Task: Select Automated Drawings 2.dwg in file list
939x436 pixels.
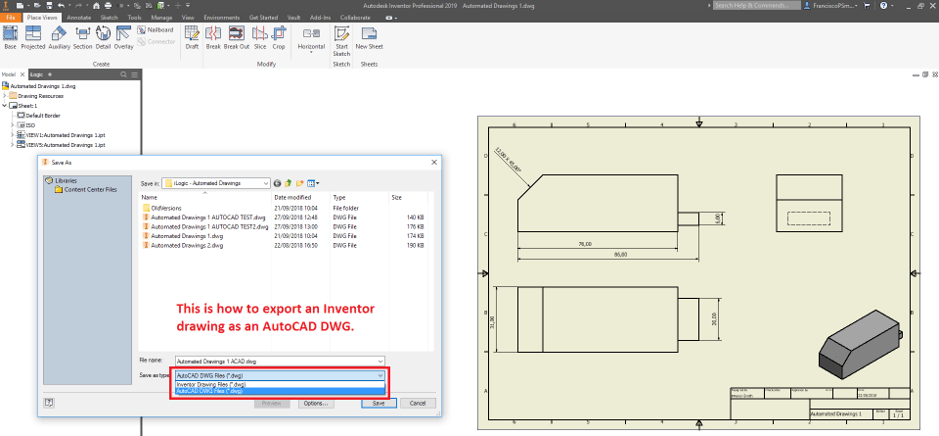Action: (x=183, y=246)
